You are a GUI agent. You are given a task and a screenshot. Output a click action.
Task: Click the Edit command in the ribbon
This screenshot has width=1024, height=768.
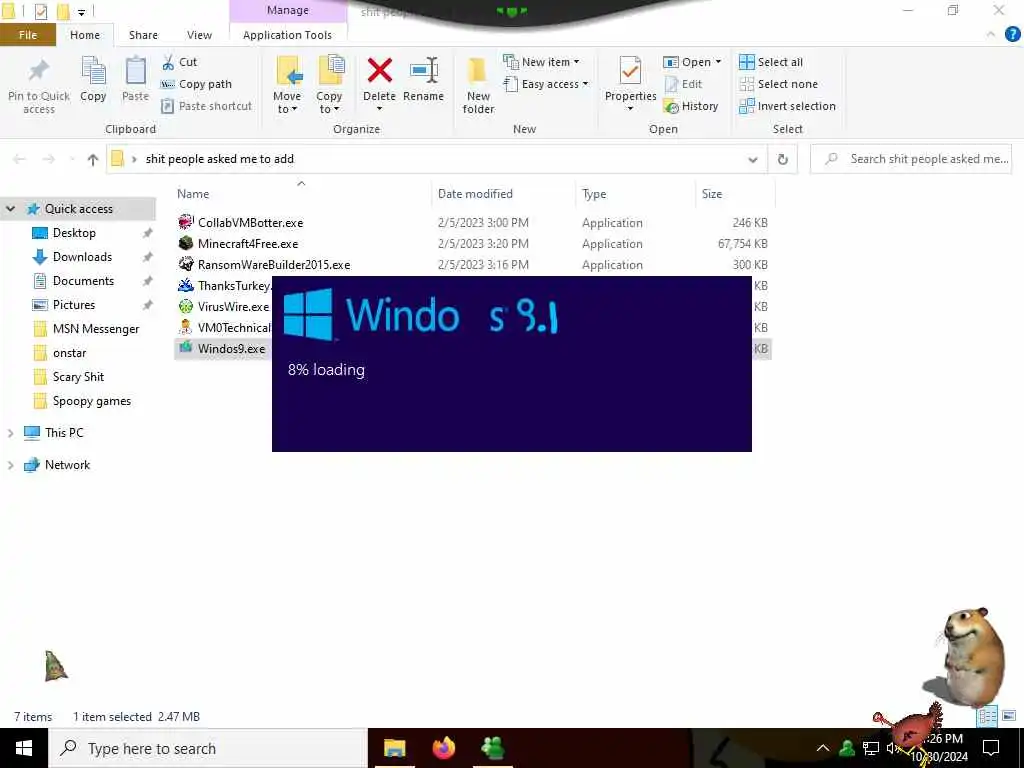coord(683,84)
